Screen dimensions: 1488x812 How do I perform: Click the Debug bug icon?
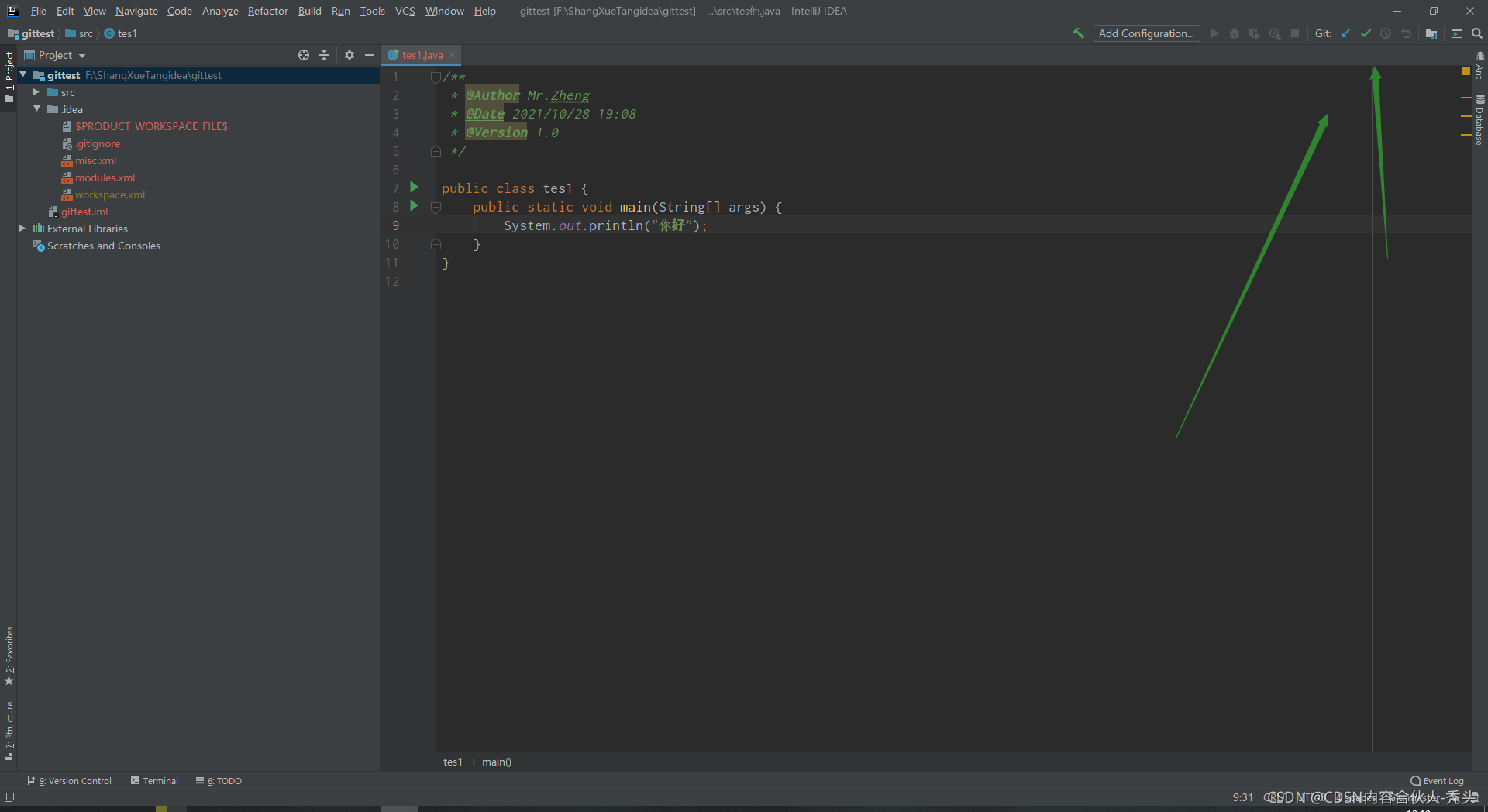1235,33
